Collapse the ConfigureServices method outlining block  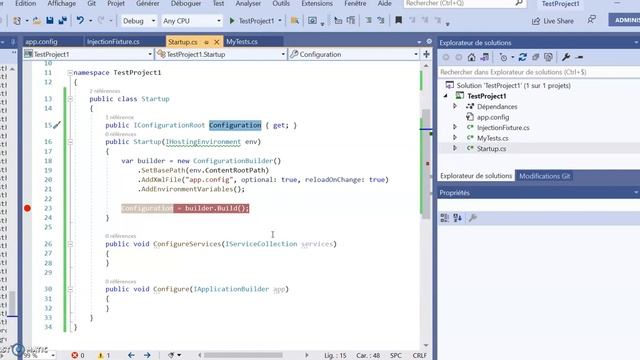coord(70,244)
